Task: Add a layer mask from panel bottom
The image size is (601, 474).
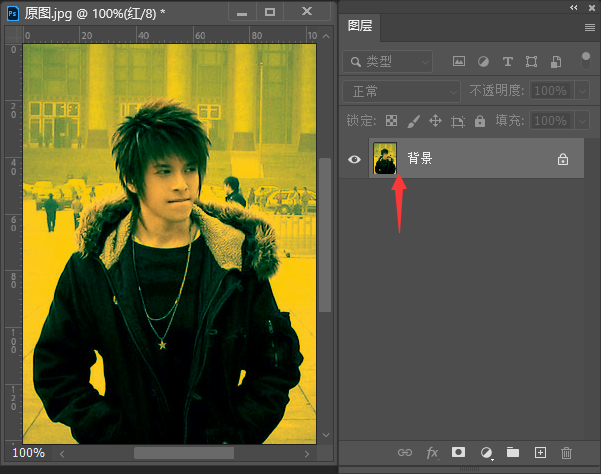Action: coord(459,453)
